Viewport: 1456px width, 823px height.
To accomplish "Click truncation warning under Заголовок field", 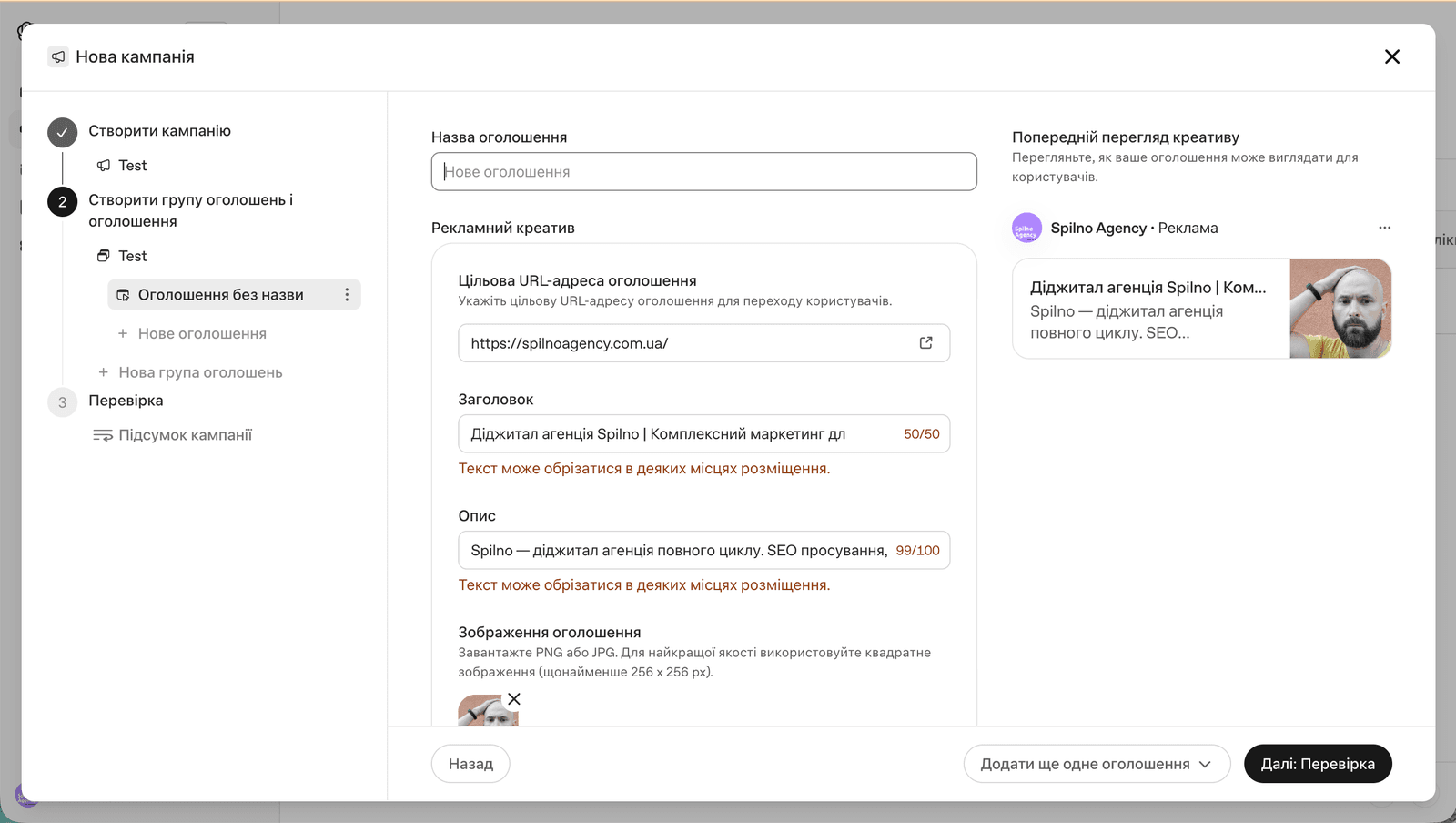I will [644, 469].
